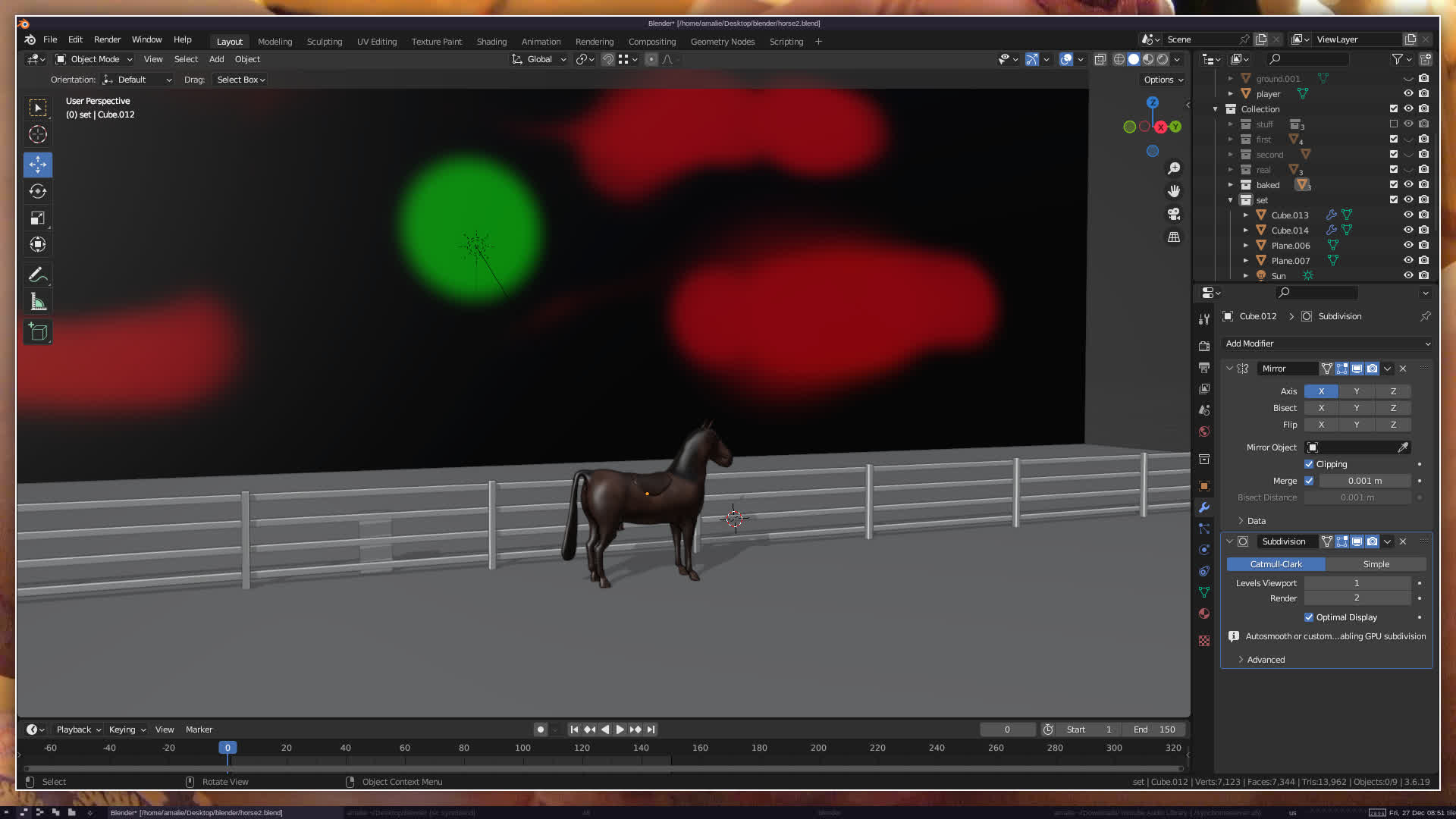This screenshot has width=1456, height=819.
Task: Select the Simple subdivision type button
Action: pos(1376,564)
